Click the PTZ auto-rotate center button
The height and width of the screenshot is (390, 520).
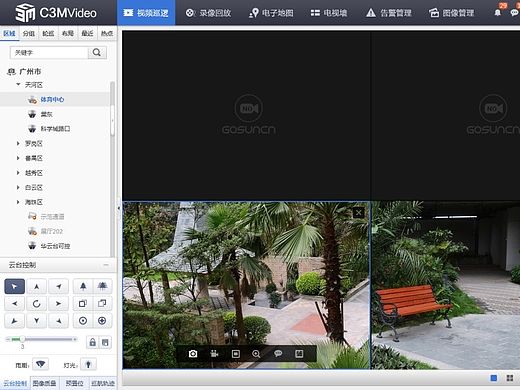pyautogui.click(x=36, y=304)
